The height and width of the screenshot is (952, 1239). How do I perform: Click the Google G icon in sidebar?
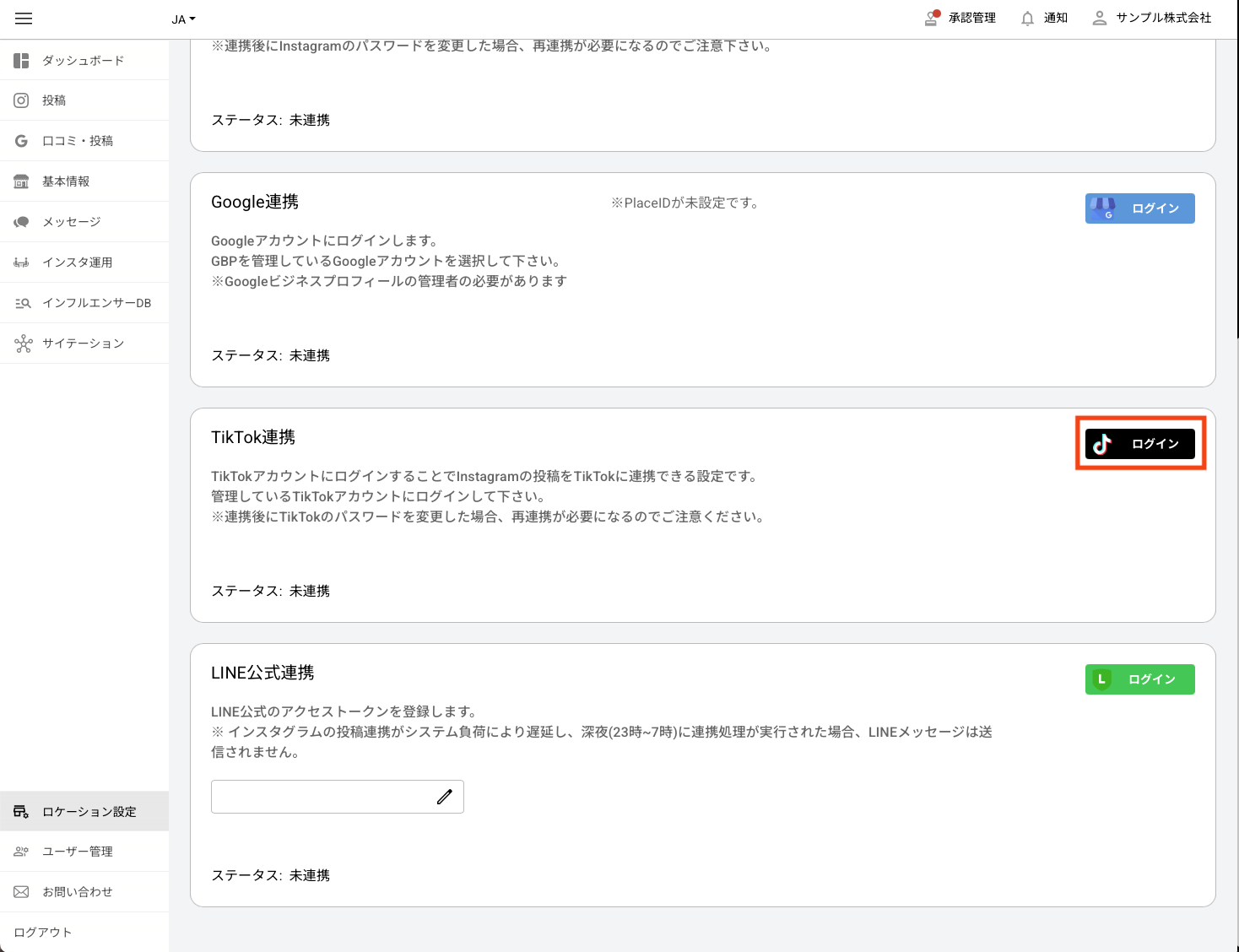(22, 141)
